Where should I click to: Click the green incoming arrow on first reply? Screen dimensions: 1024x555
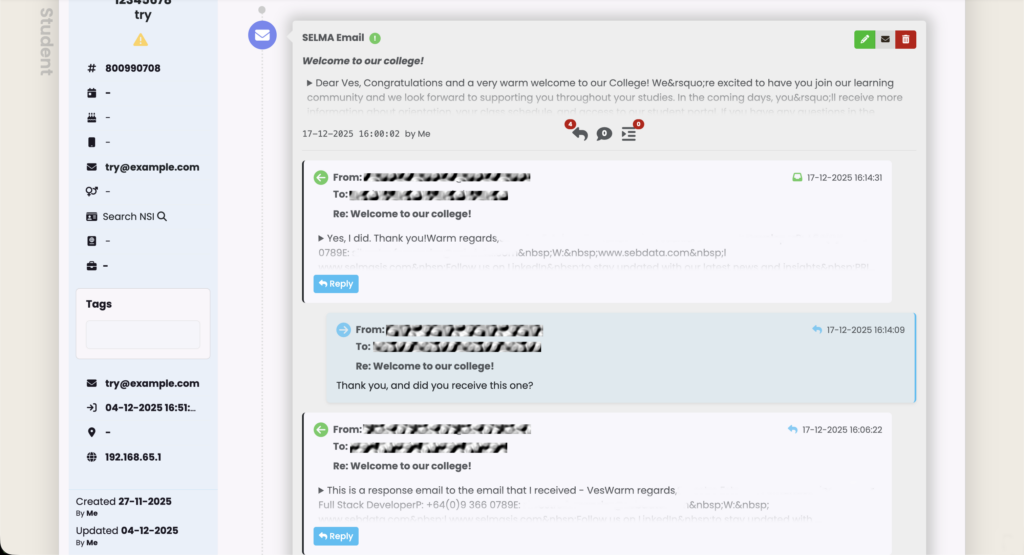[321, 177]
